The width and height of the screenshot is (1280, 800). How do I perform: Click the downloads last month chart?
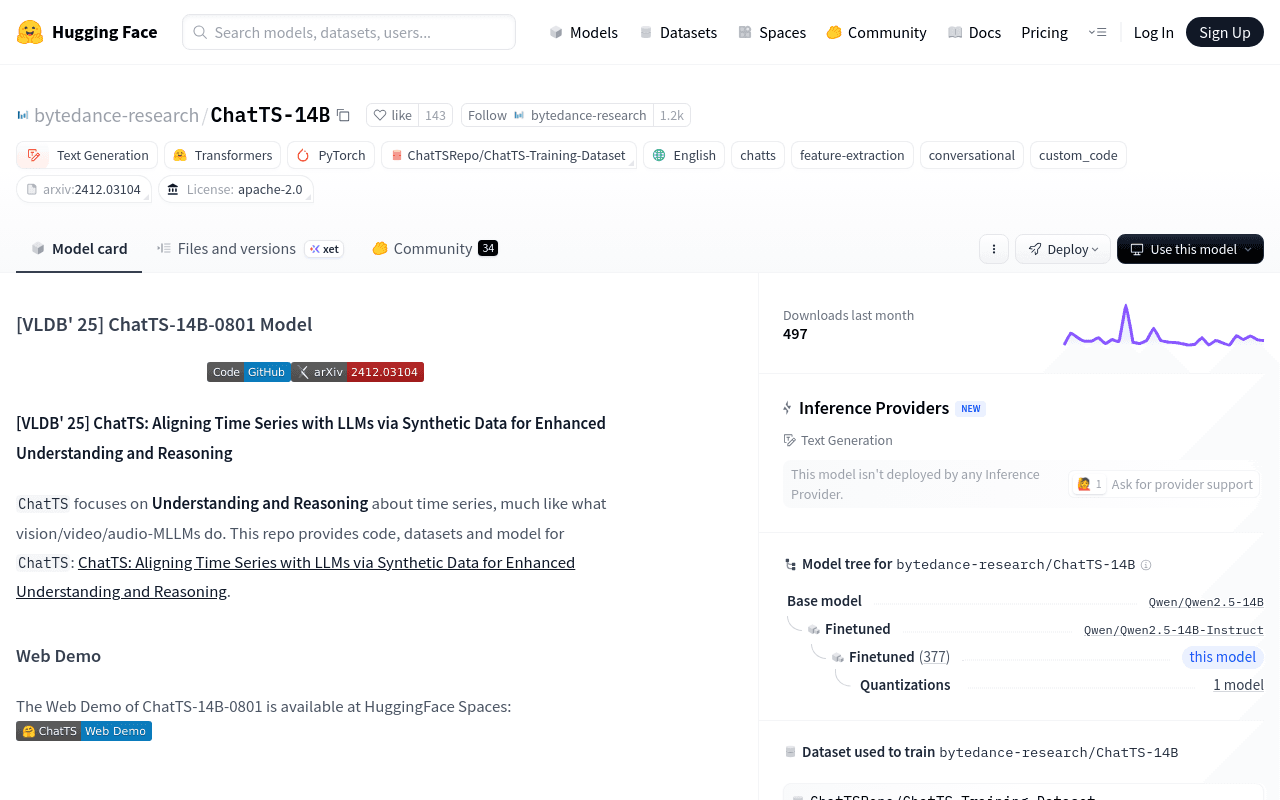click(1164, 327)
